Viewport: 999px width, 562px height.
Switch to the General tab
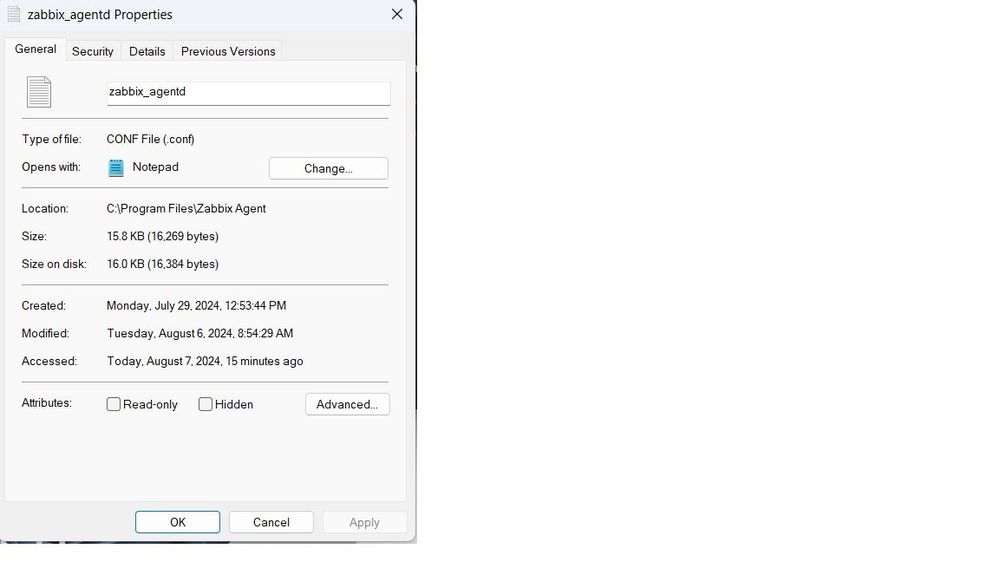[36, 49]
